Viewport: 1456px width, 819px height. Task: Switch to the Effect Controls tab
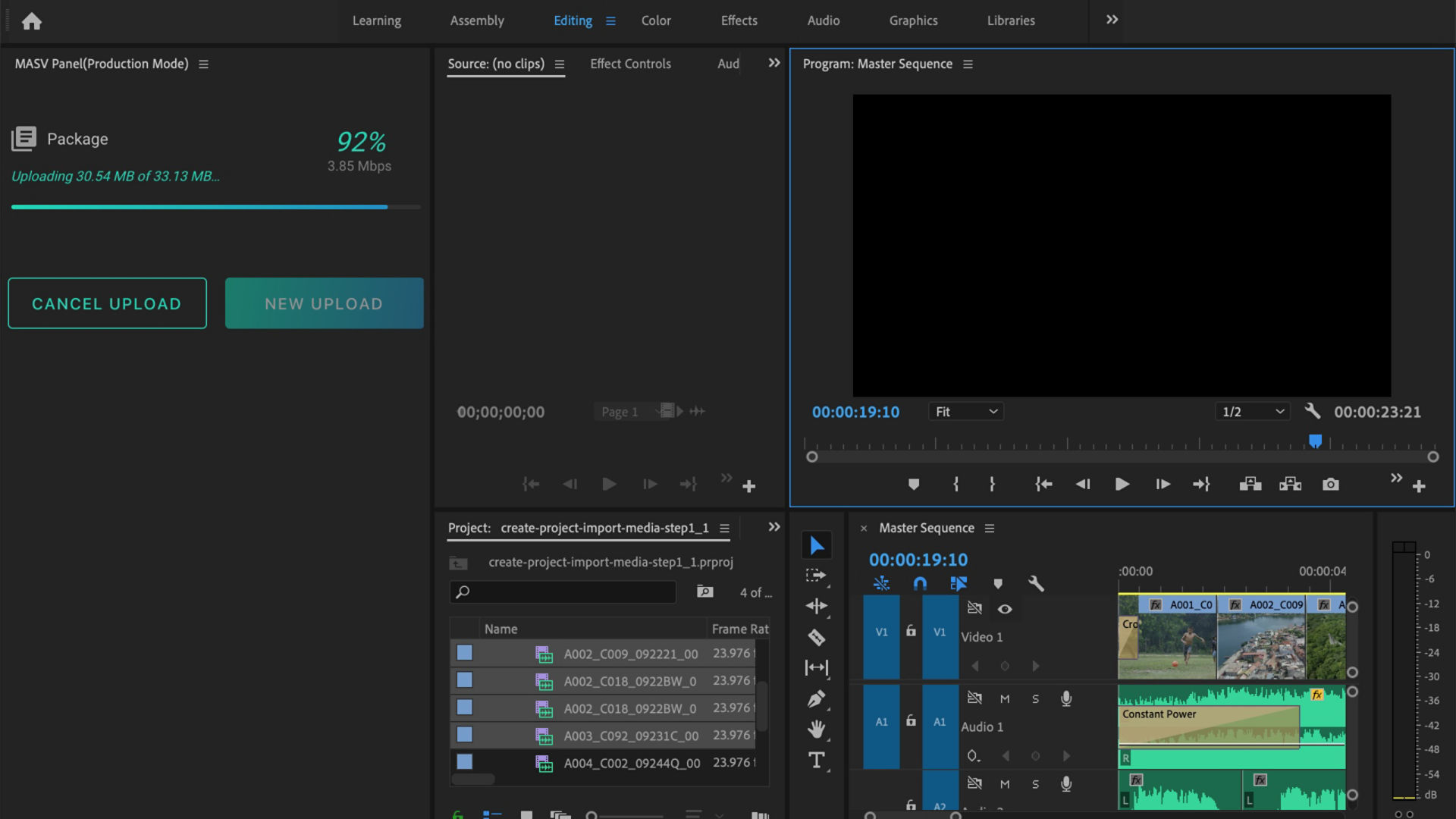(630, 64)
